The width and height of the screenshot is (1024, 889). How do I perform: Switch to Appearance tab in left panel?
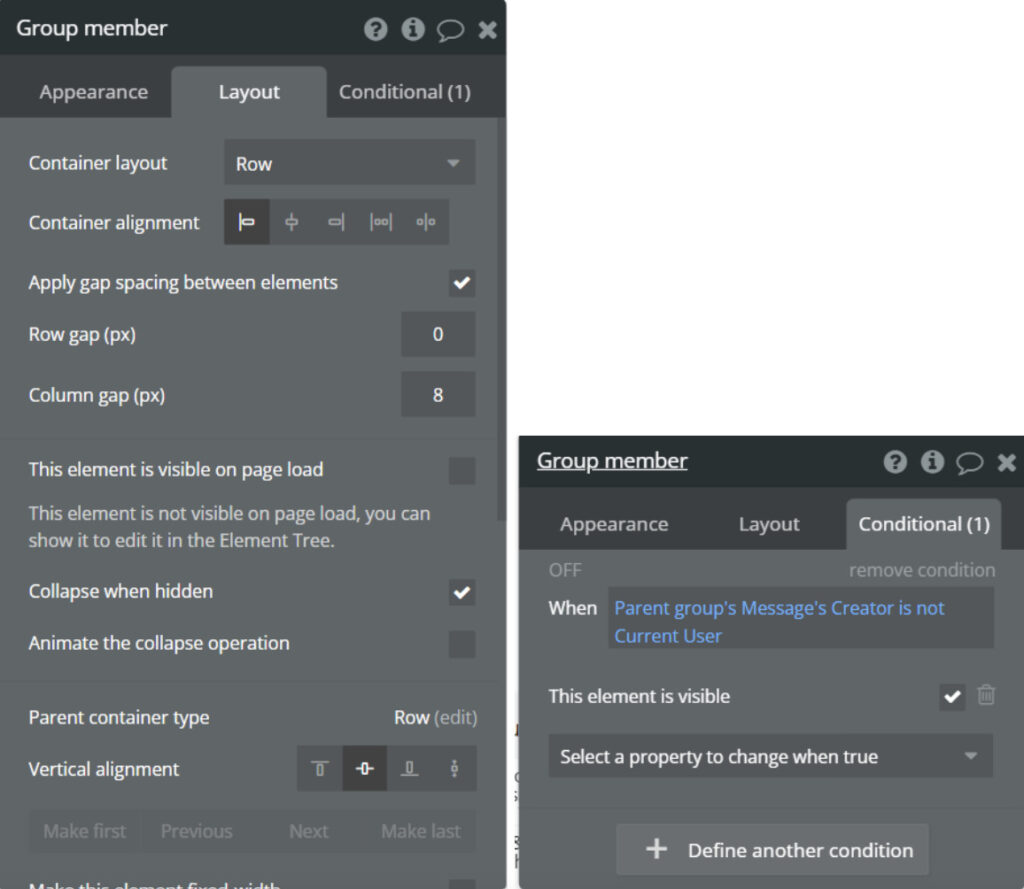(93, 92)
